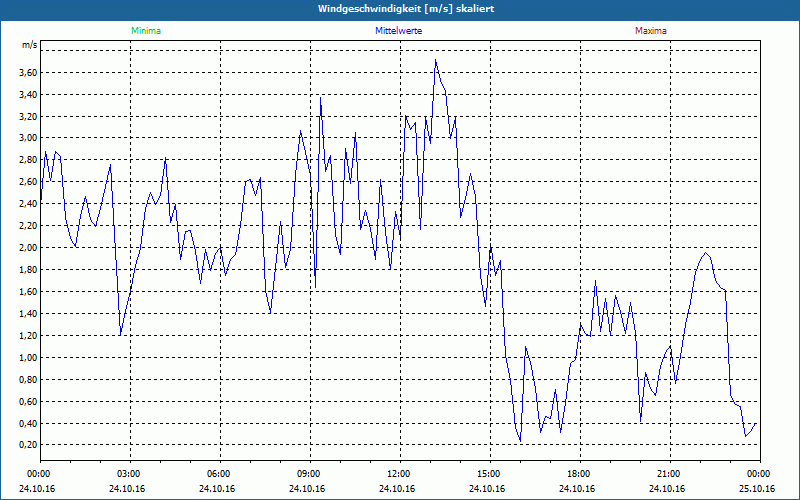This screenshot has width=800, height=500.
Task: Click the '0,60' y-axis value
Action: coord(30,401)
